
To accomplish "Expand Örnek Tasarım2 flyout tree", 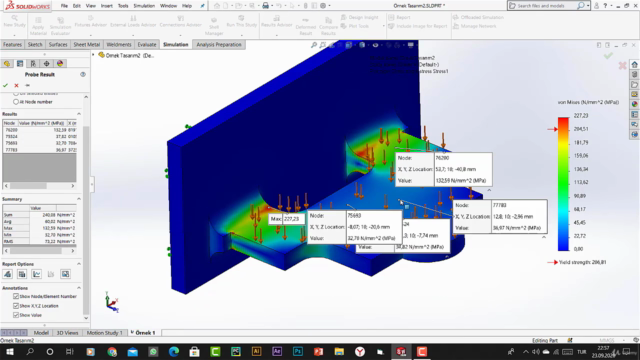I will click(x=93, y=55).
